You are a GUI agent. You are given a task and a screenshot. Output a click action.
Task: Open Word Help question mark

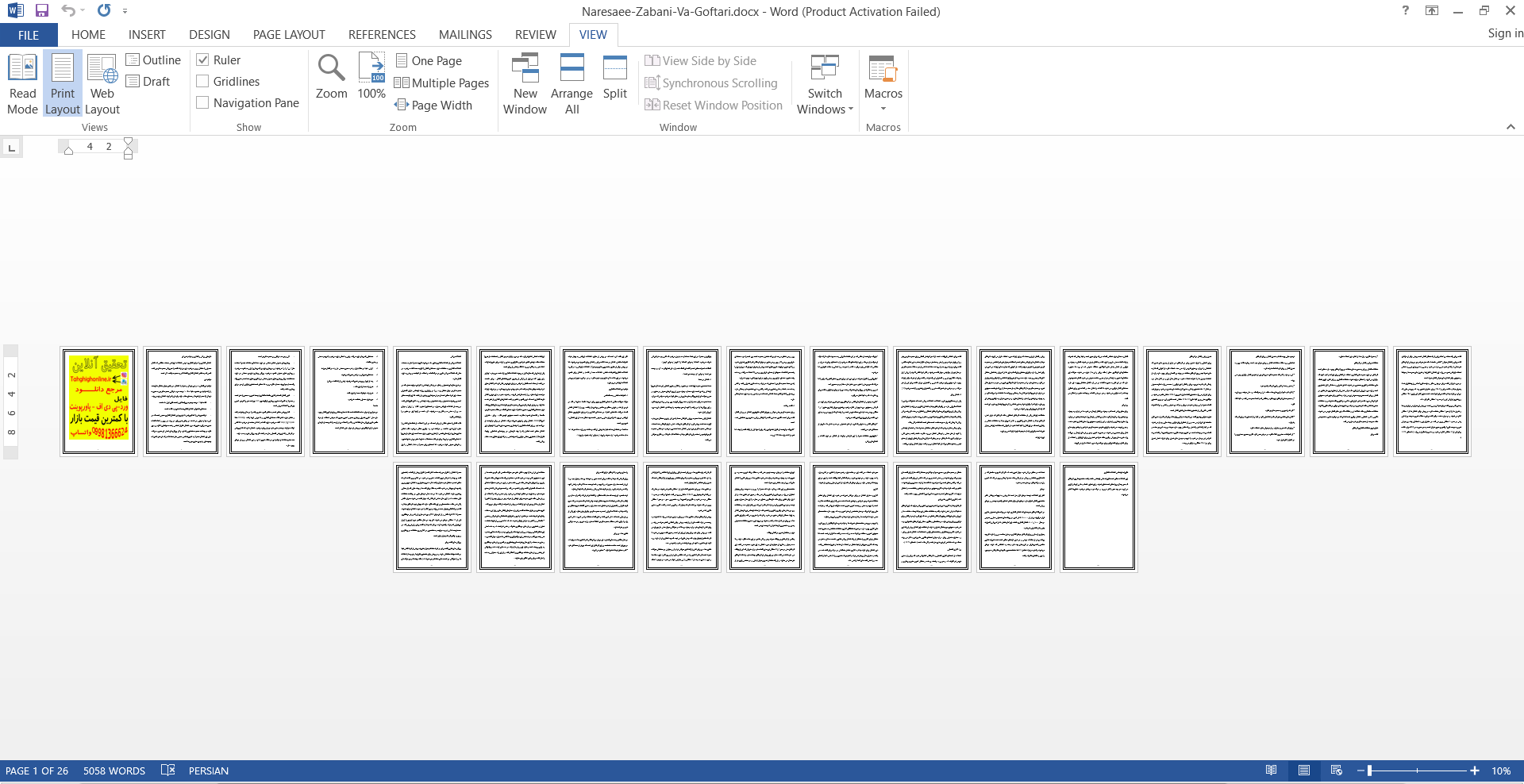coord(1406,11)
